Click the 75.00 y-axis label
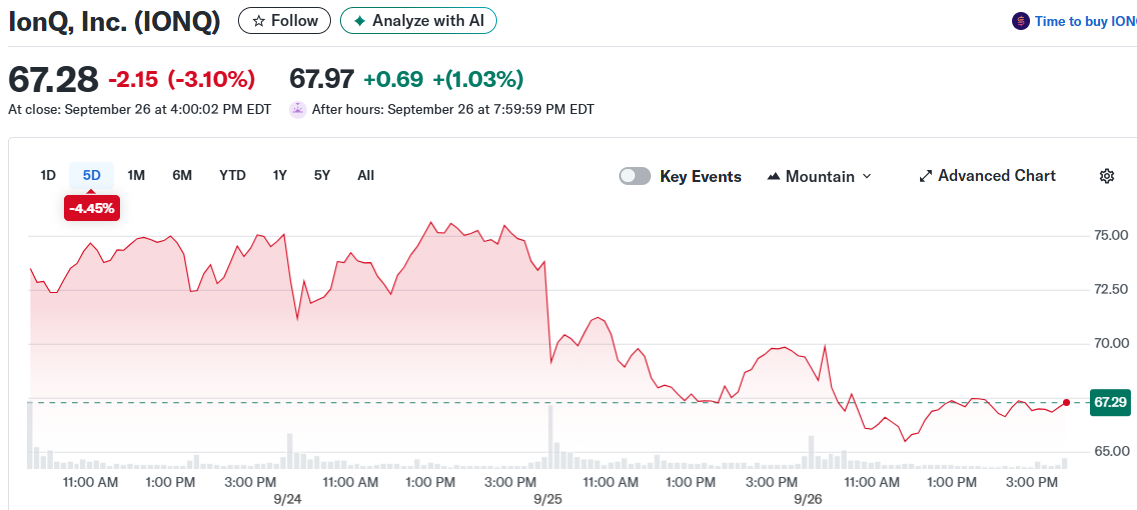The width and height of the screenshot is (1137, 510). click(1111, 236)
